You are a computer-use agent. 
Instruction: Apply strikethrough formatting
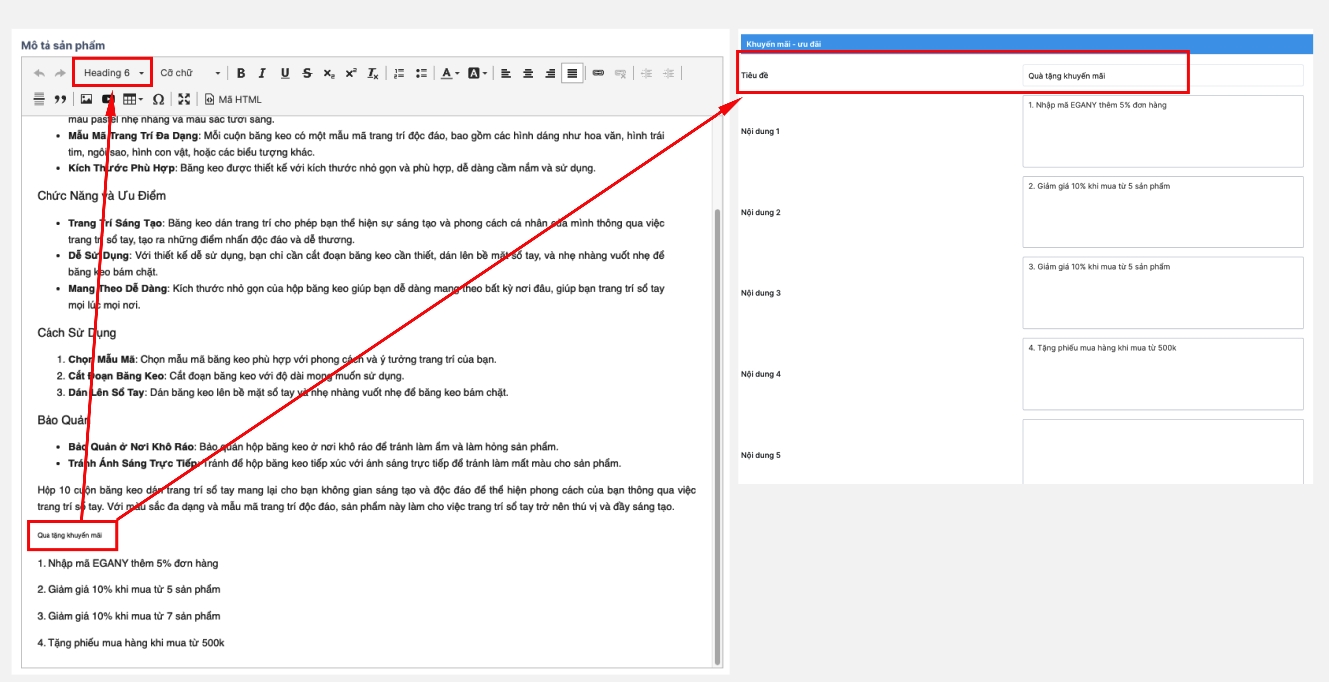[x=307, y=73]
